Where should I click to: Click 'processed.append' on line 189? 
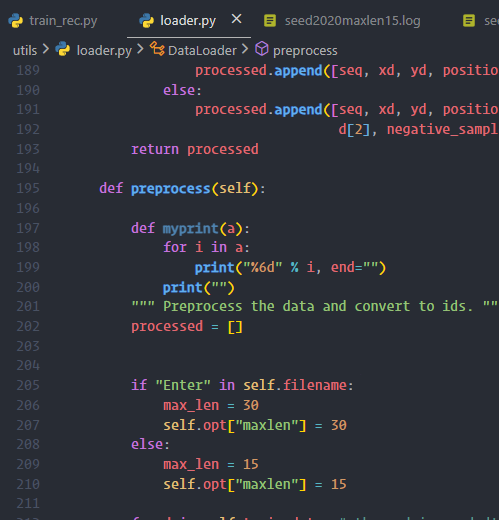pos(259,71)
